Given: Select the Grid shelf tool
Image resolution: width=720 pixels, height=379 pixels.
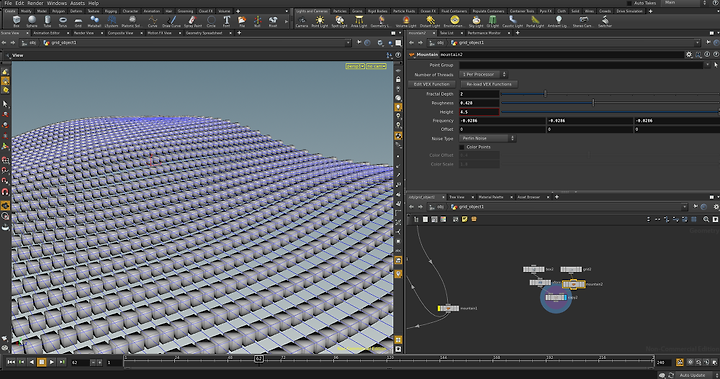Looking at the screenshot, I should pyautogui.click(x=79, y=21).
